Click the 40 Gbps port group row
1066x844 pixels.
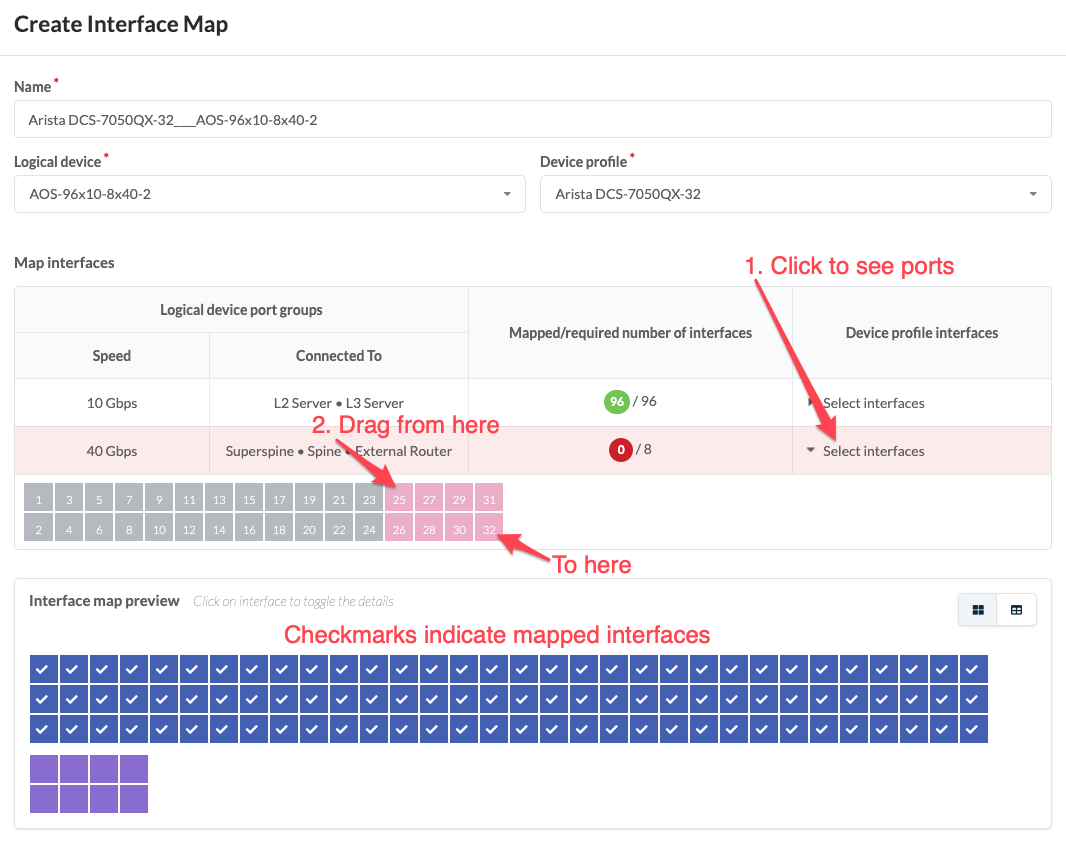pos(111,451)
